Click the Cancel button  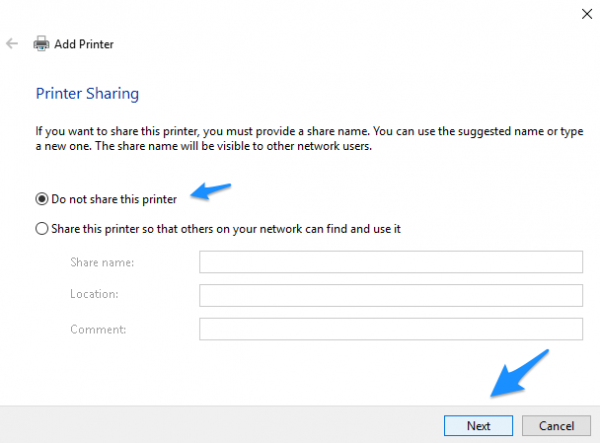click(x=556, y=426)
